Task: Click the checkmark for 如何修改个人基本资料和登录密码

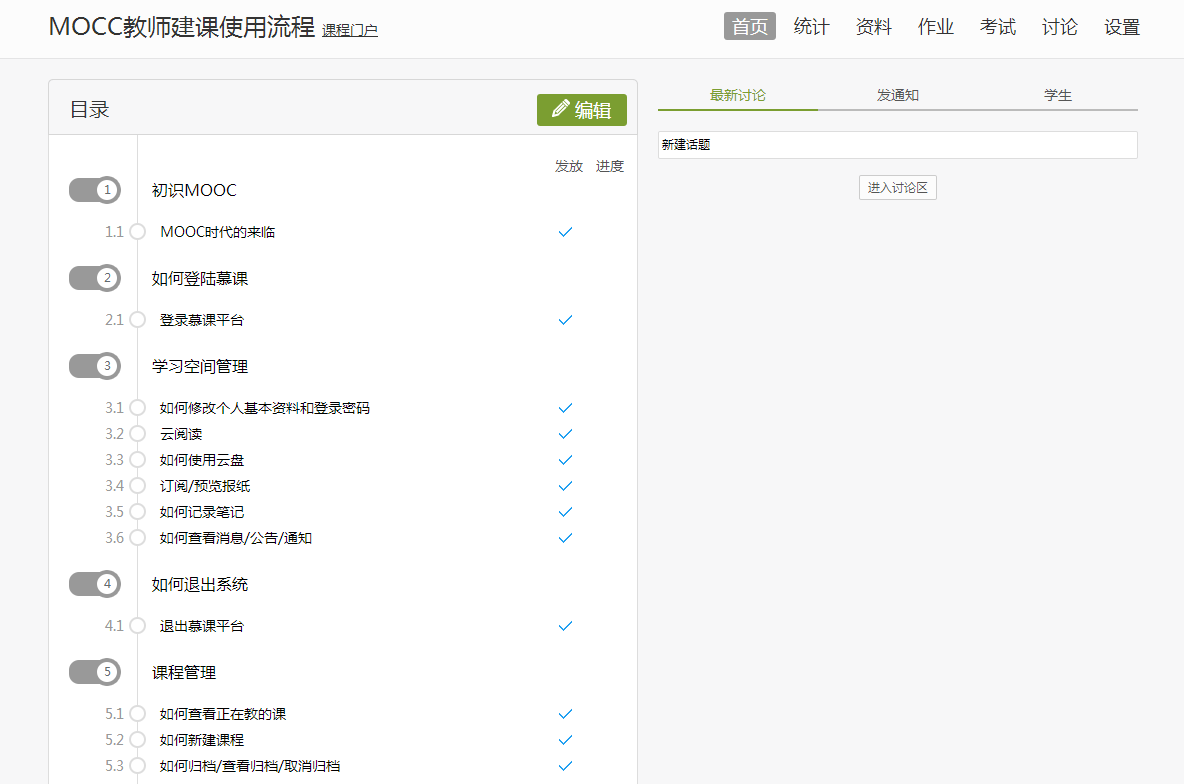Action: click(565, 408)
